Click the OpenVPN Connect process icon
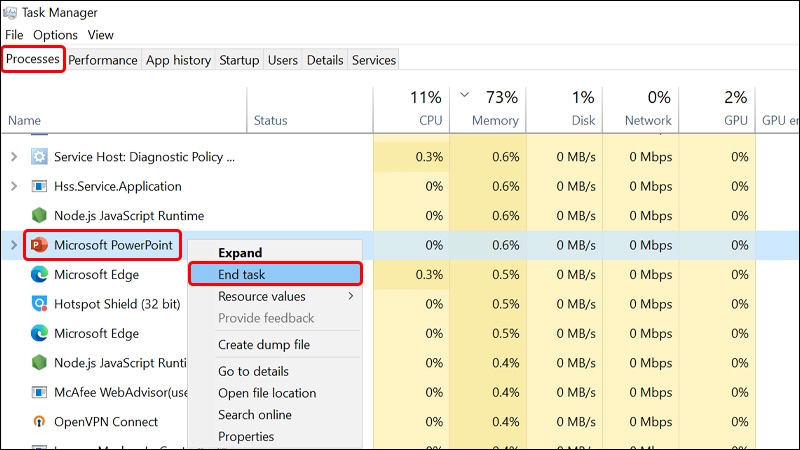 [x=39, y=421]
